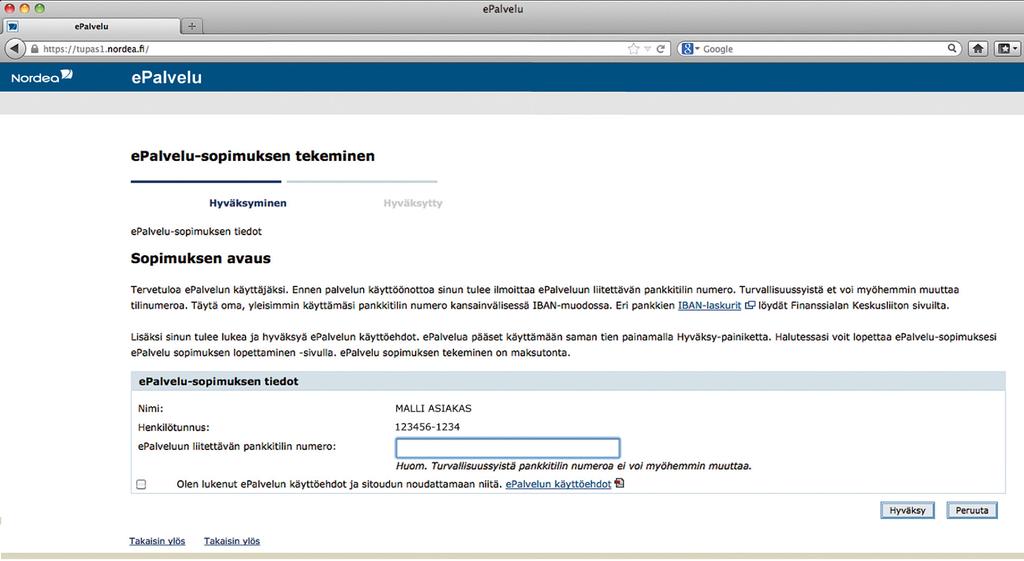Click the ePalvelu-sopimuksen tiedot panel header

(x=568, y=381)
